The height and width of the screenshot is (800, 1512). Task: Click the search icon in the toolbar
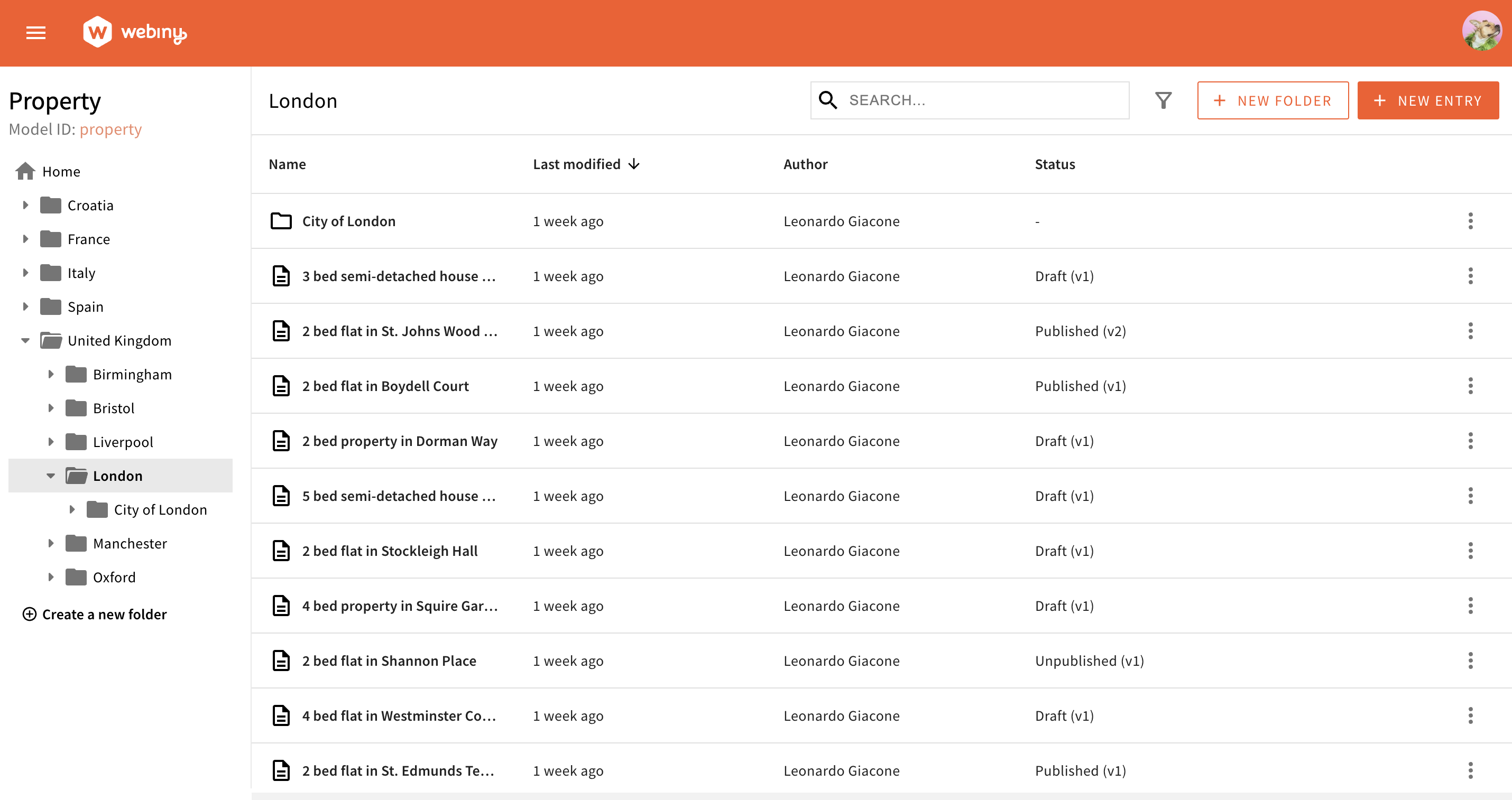(x=830, y=100)
